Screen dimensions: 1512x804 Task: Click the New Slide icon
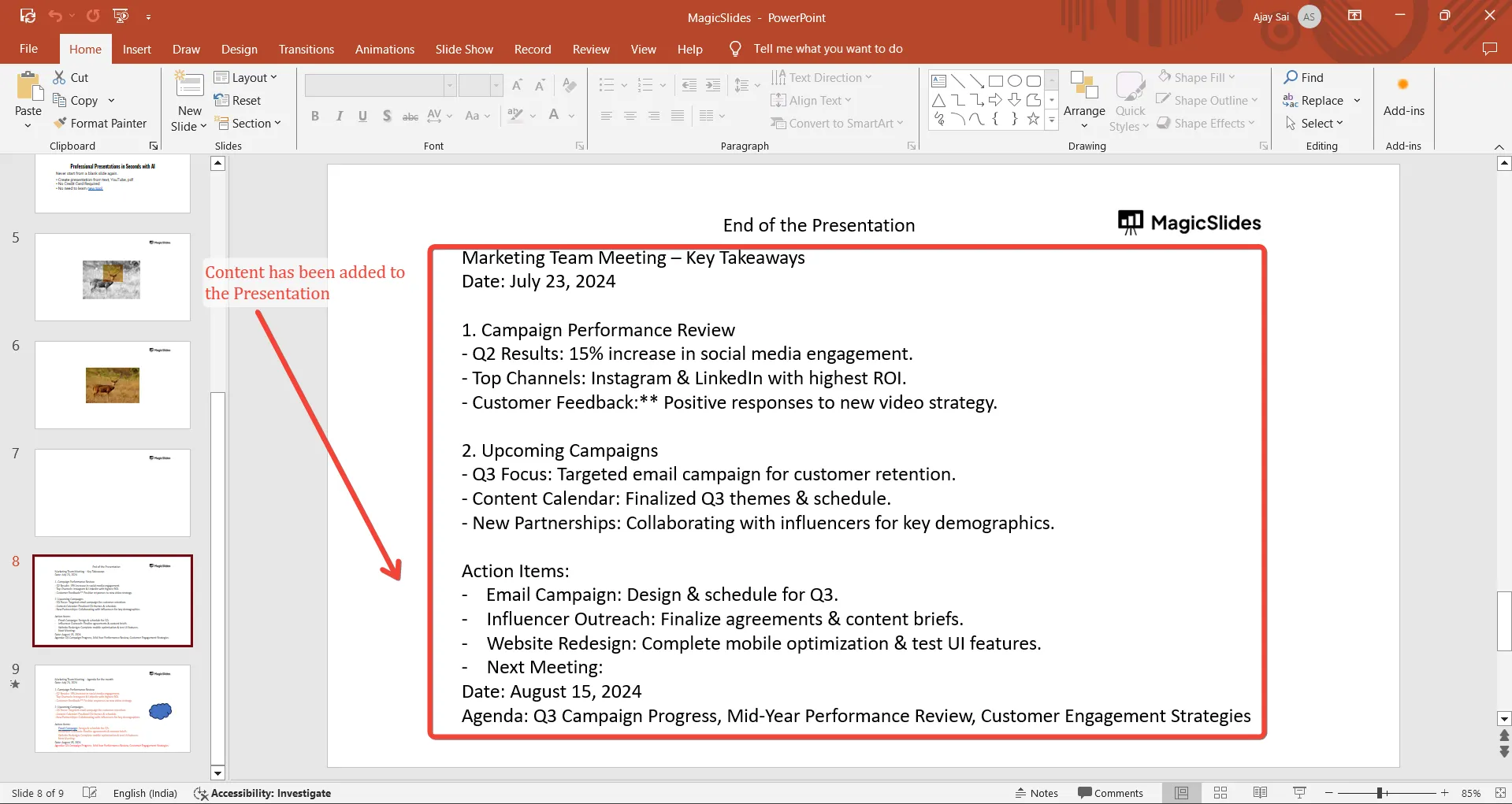189,85
